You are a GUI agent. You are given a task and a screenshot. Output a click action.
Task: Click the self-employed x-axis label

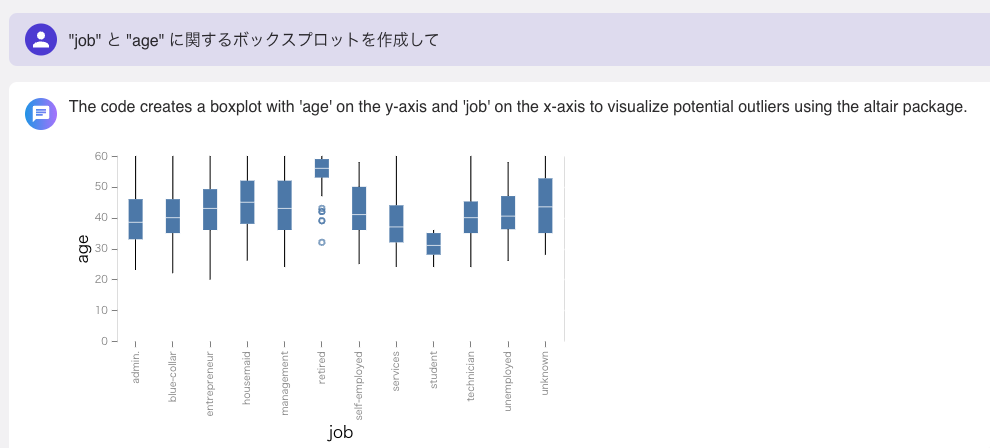359,386
